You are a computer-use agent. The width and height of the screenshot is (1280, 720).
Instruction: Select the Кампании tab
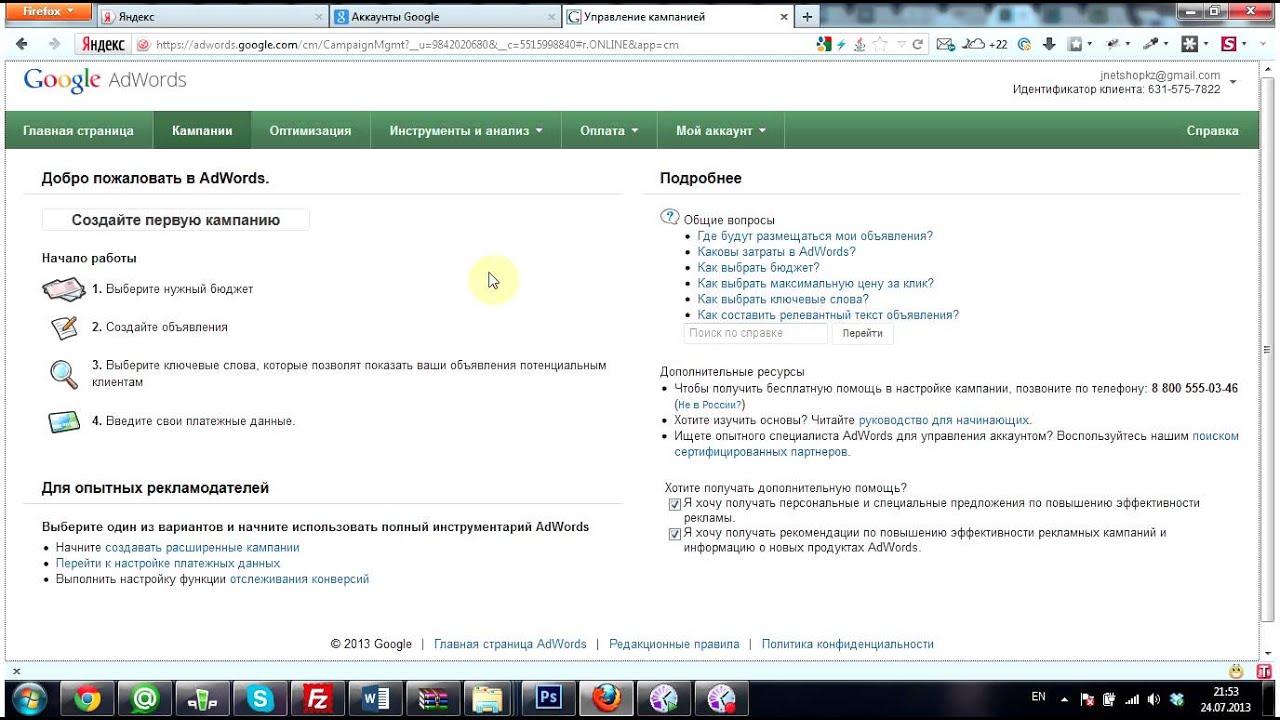pos(202,131)
